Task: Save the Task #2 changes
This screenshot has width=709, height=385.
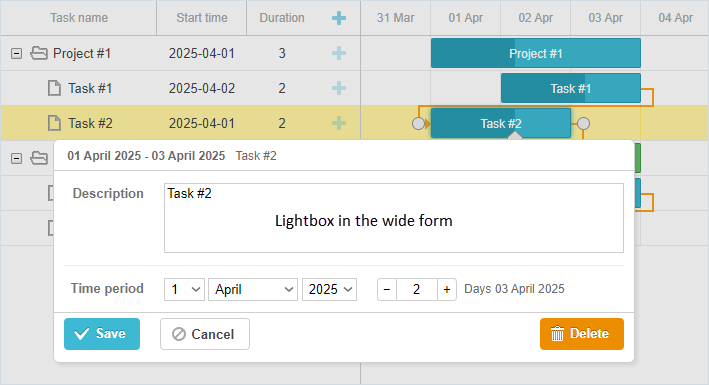Action: (102, 334)
